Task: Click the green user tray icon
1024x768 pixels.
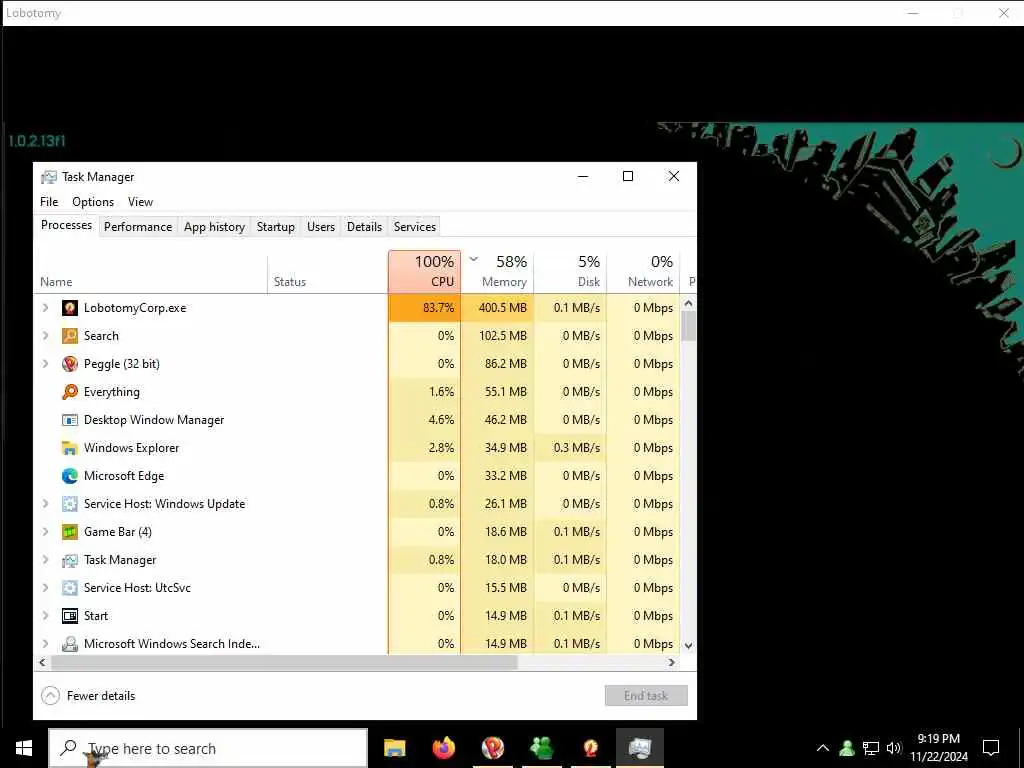Action: coord(847,748)
